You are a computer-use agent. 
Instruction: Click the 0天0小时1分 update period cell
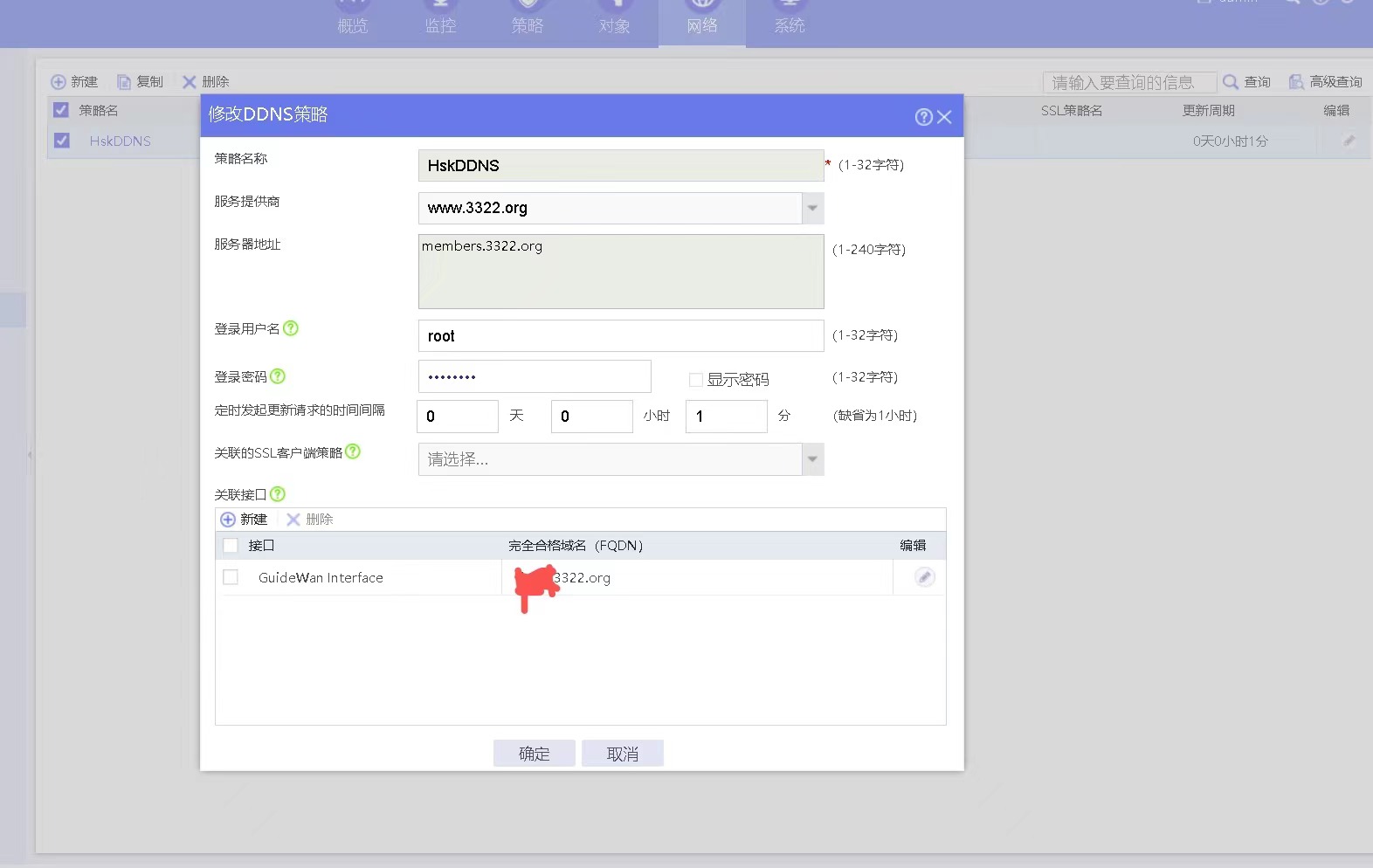coord(1231,141)
